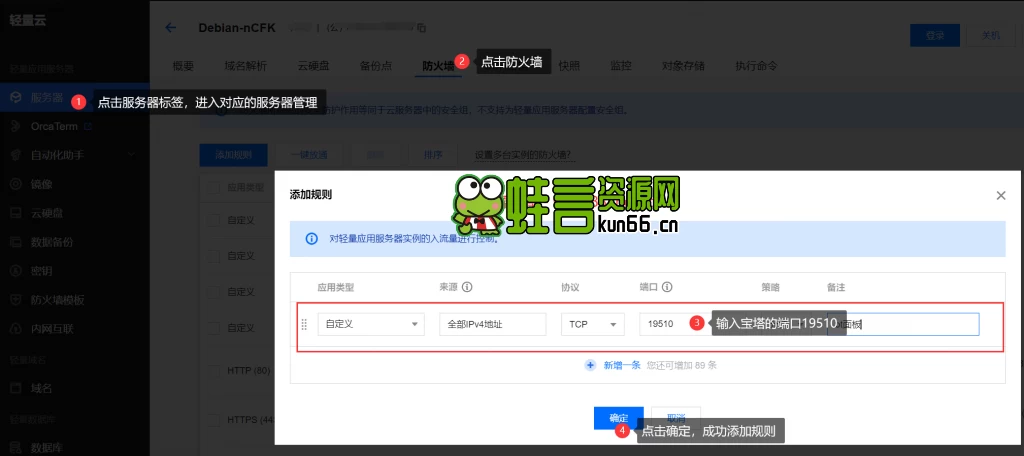This screenshot has height=456, width=1024.
Task: Click the 数据备份 sidebar icon
Action: coord(16,242)
